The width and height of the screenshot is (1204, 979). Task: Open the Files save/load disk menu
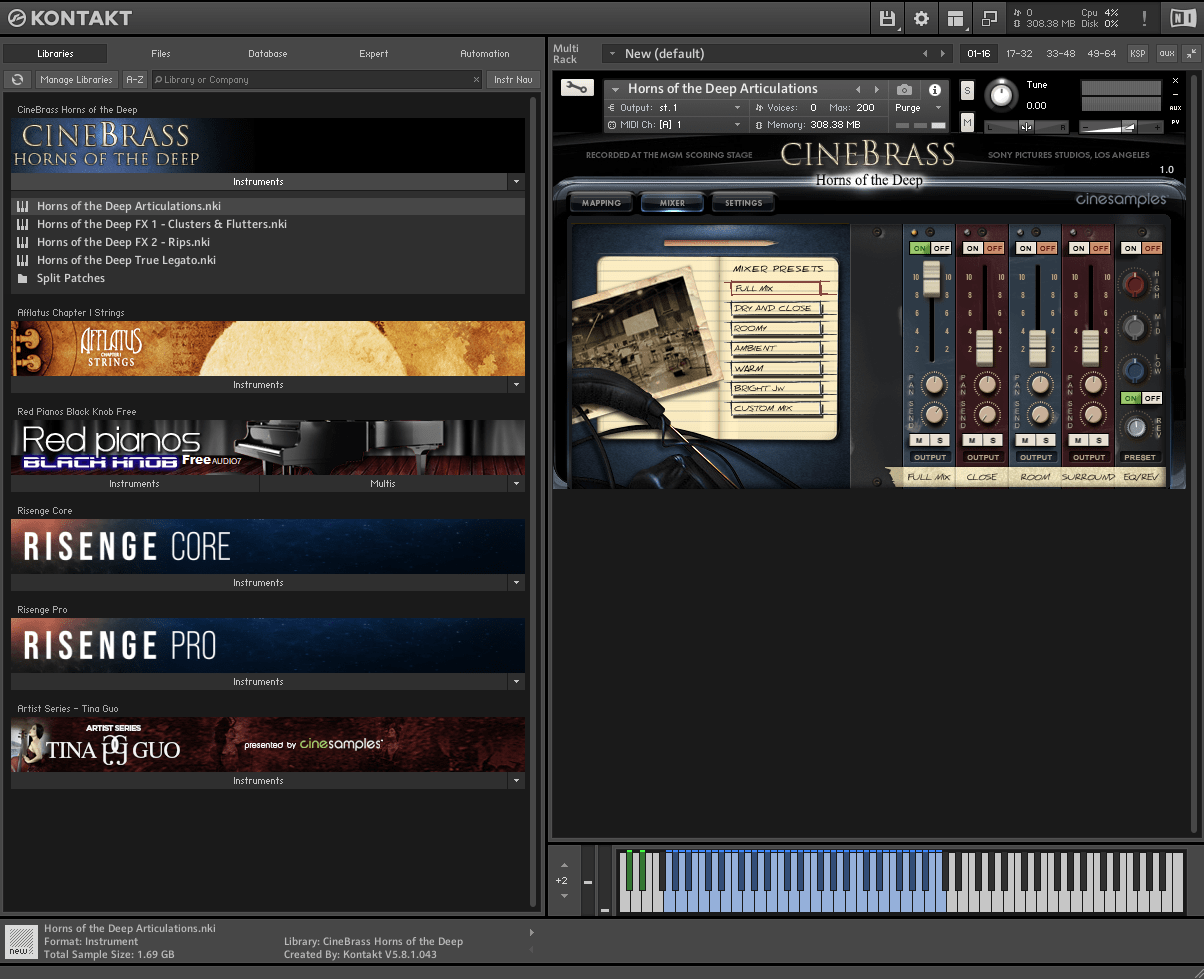[887, 18]
